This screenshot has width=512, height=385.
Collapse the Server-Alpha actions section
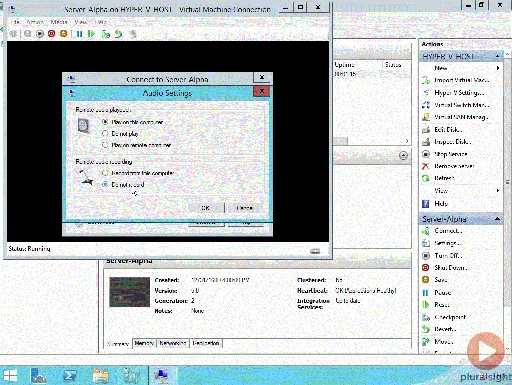tap(497, 219)
